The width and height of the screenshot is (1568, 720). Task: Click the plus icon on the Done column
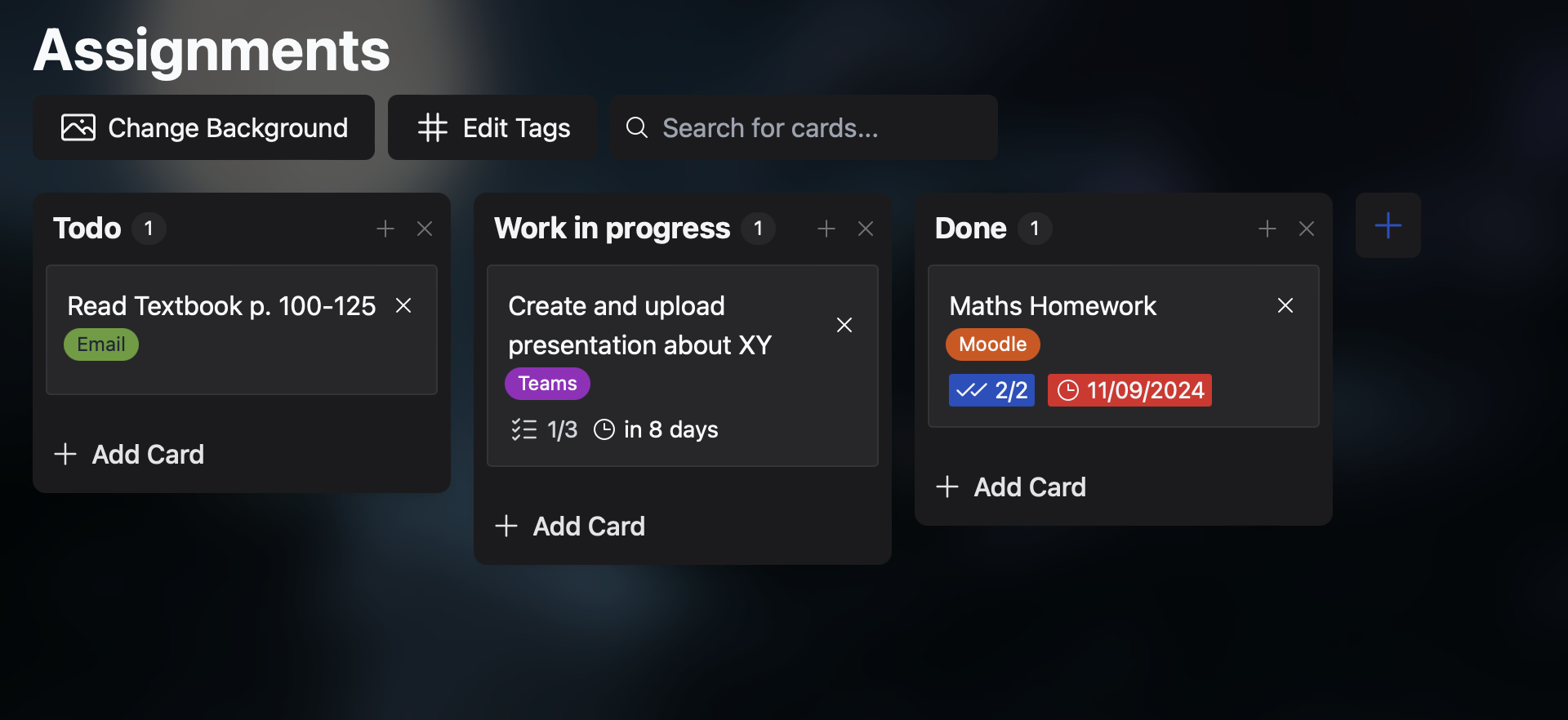(x=1267, y=229)
